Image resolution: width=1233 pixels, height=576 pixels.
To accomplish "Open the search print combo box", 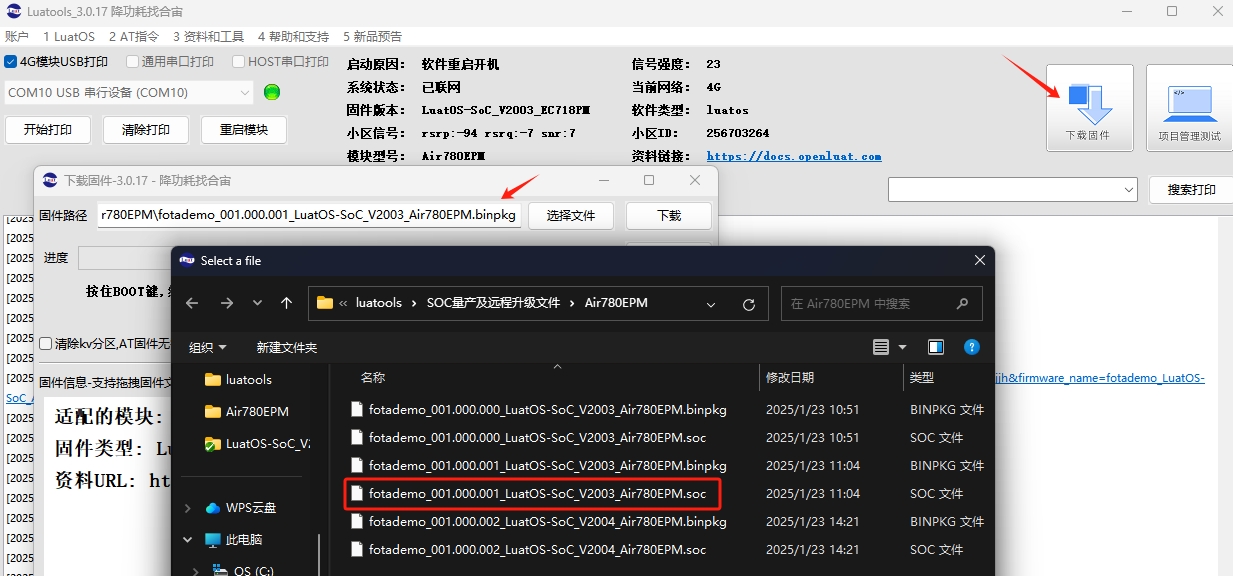I will click(x=1013, y=189).
